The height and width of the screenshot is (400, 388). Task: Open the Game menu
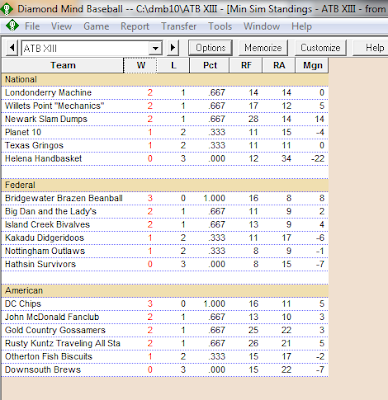pyautogui.click(x=96, y=26)
